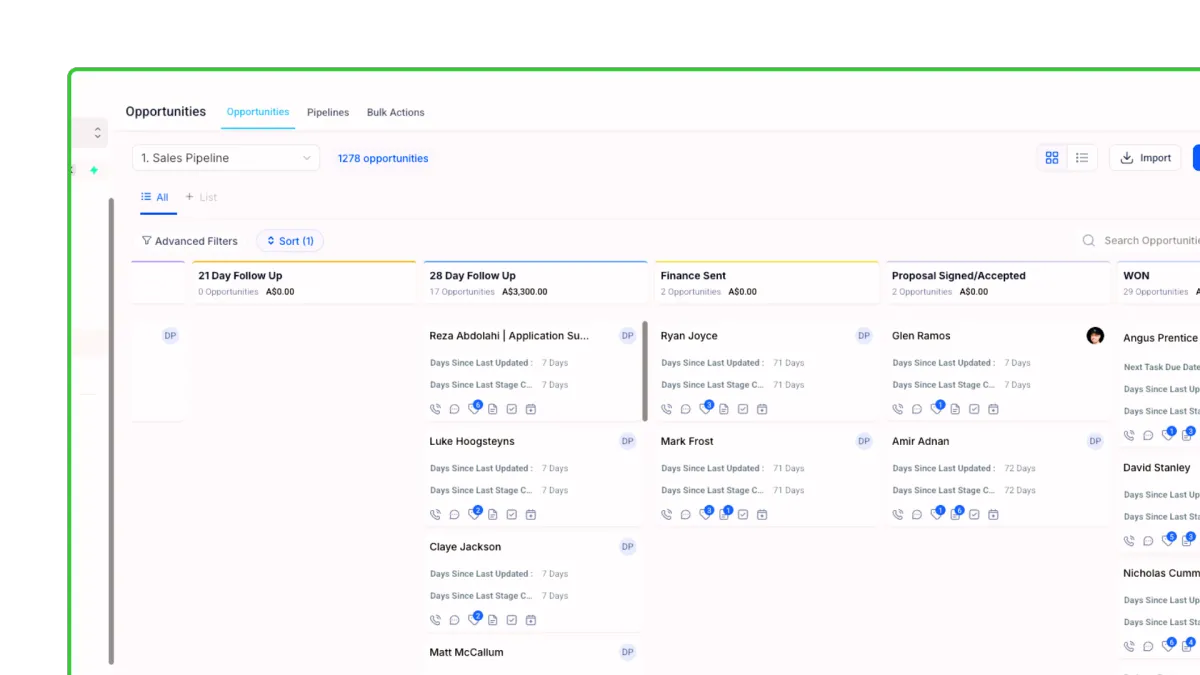Screen dimensions: 1200x675
Task: Open Matt McCallum opportunity
Action: click(x=466, y=652)
